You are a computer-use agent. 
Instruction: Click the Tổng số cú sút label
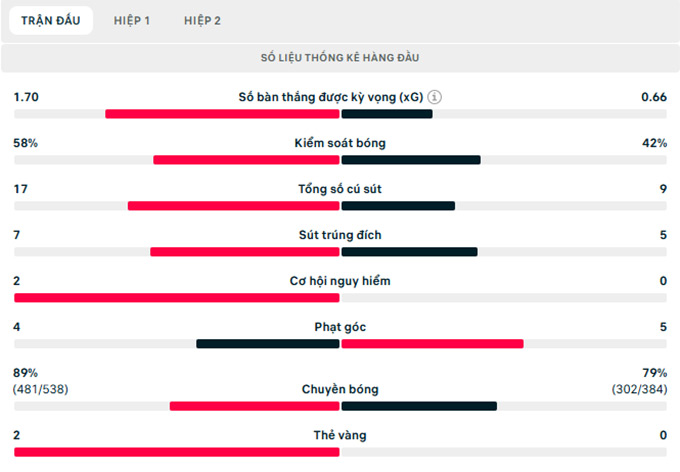point(340,189)
